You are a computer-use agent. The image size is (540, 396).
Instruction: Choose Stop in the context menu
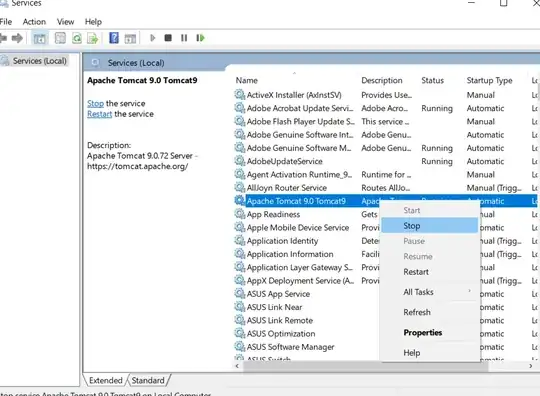coord(430,226)
